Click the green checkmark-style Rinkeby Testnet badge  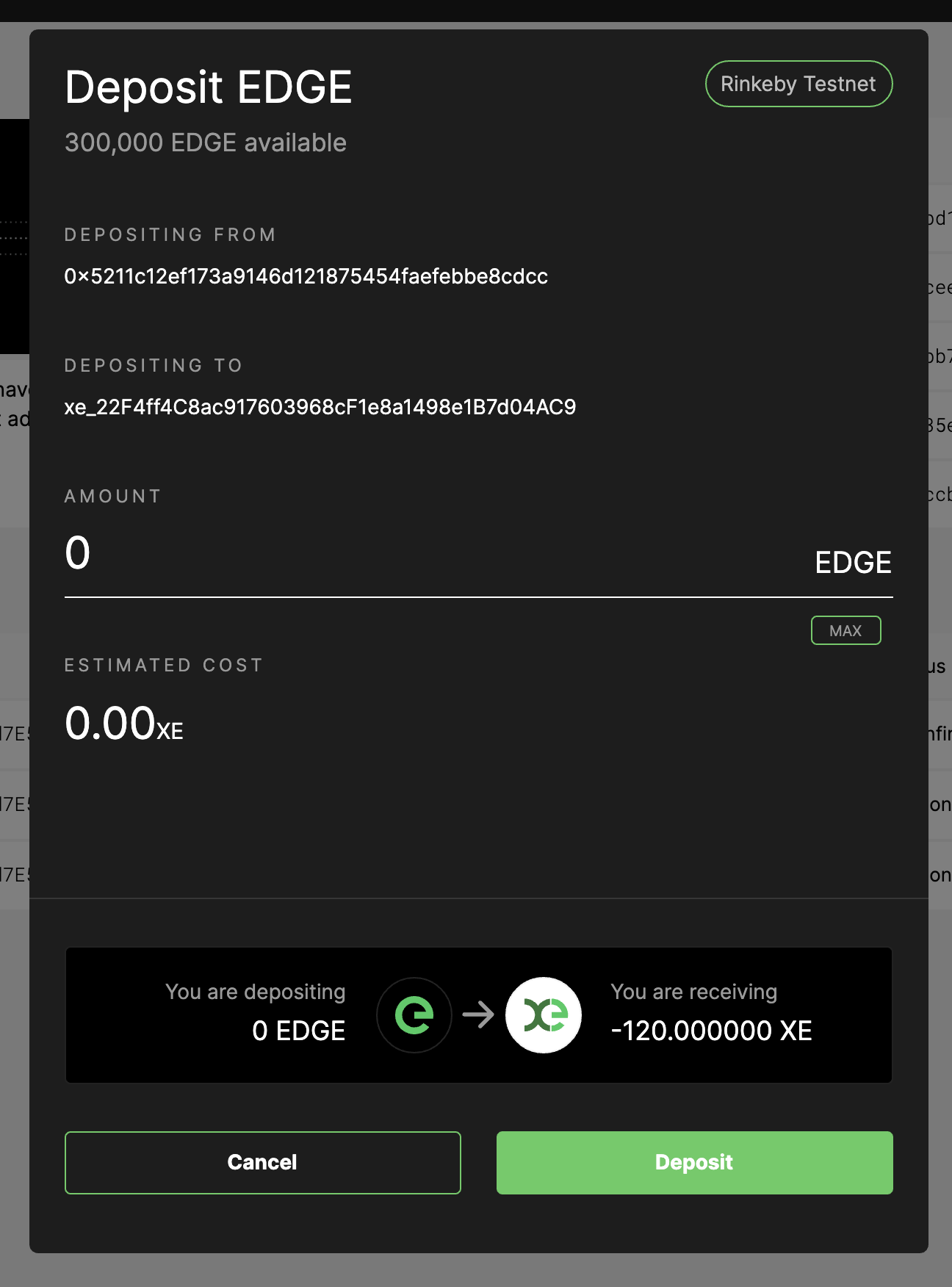(x=798, y=83)
